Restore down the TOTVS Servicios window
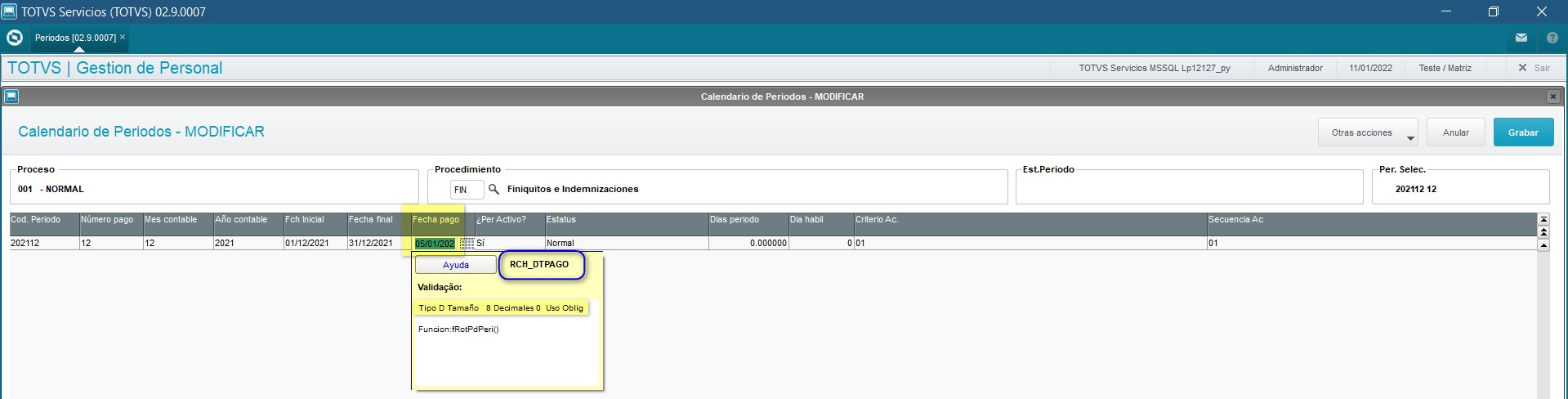This screenshot has width=1568, height=399. tap(1494, 11)
